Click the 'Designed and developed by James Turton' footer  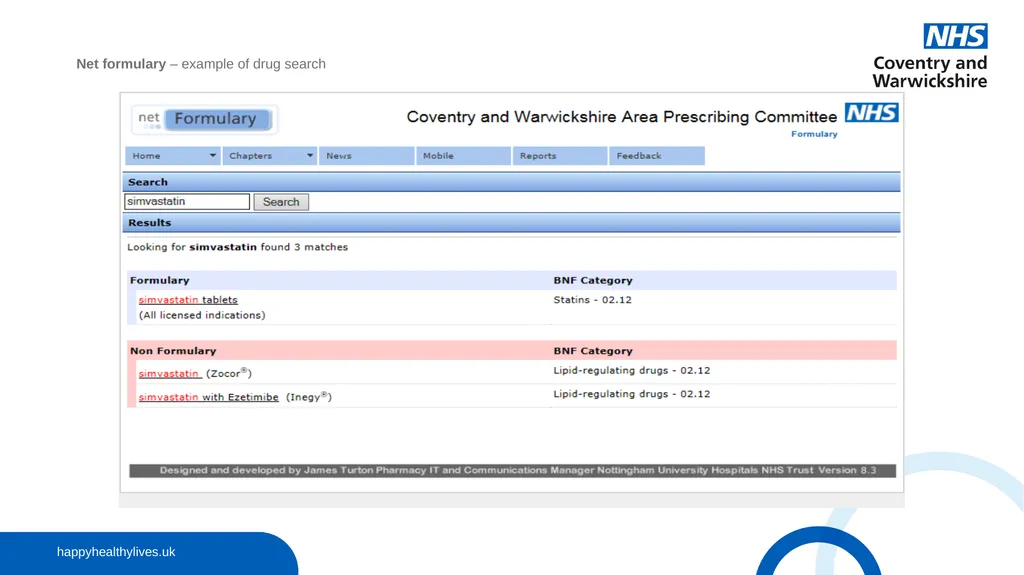point(513,470)
